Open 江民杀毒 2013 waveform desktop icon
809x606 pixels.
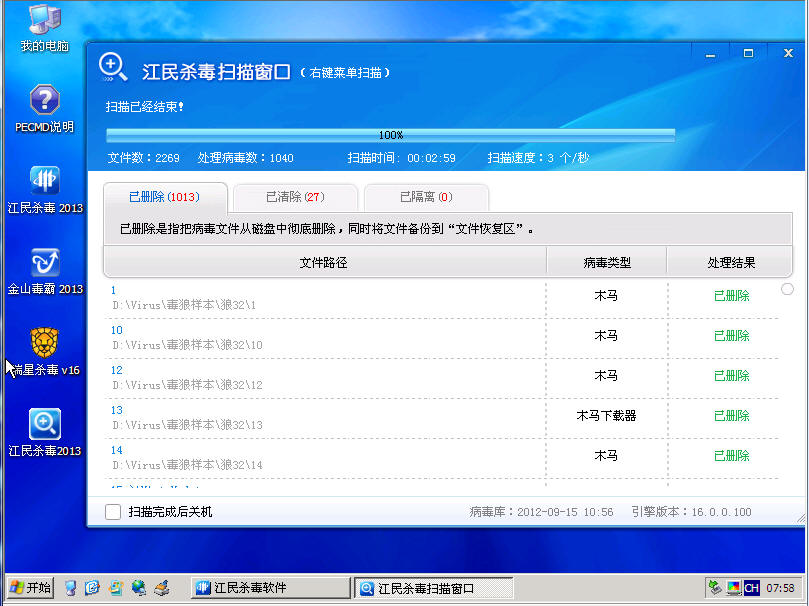[44, 181]
